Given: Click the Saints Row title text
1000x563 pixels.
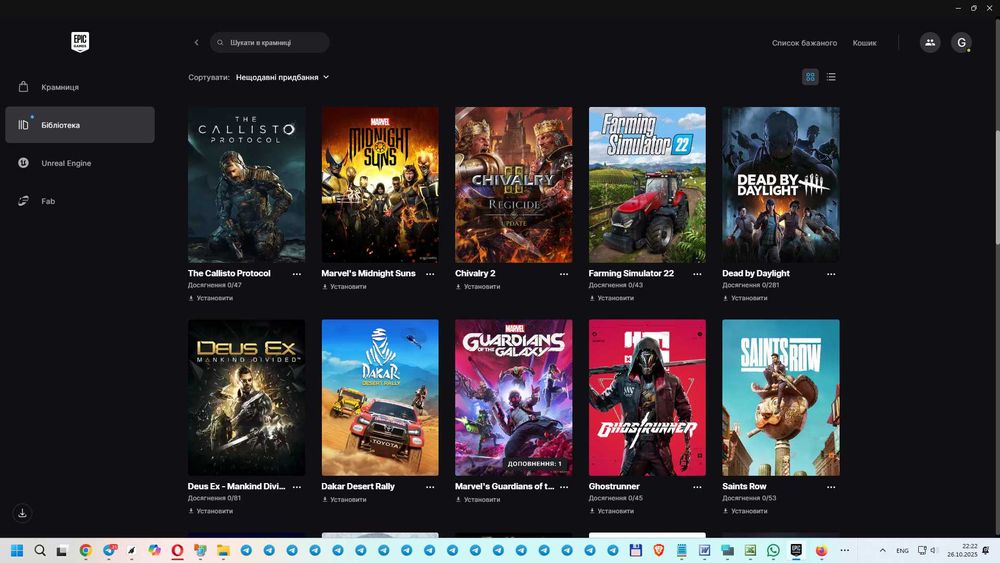Looking at the screenshot, I should coord(744,486).
